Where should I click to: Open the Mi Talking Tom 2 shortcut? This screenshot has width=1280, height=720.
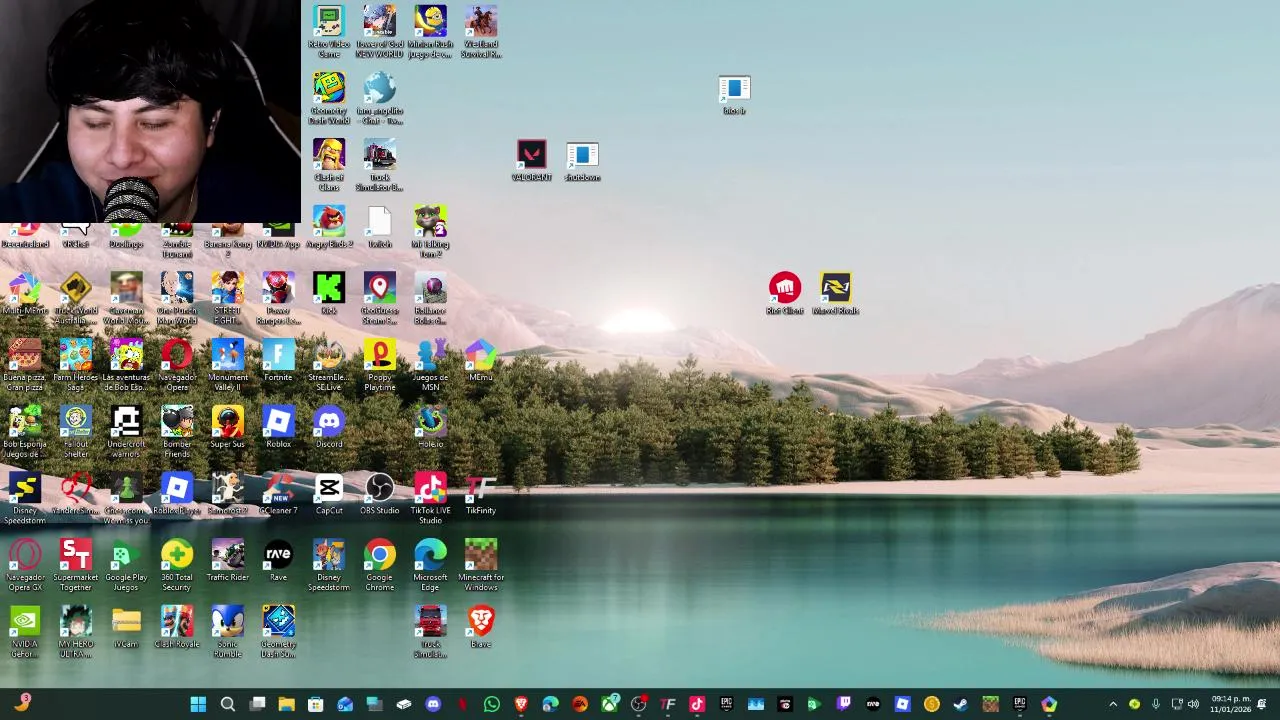(430, 231)
